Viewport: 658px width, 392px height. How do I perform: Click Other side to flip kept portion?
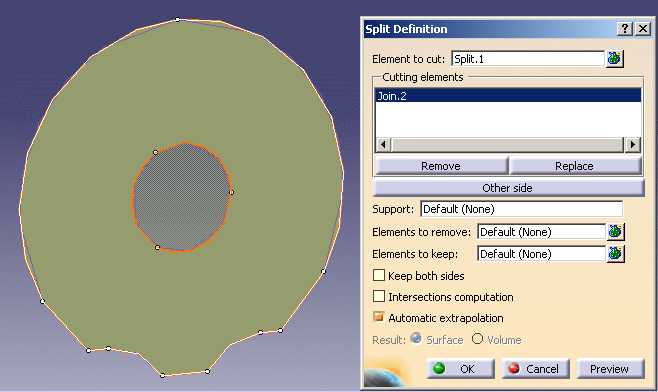(508, 188)
